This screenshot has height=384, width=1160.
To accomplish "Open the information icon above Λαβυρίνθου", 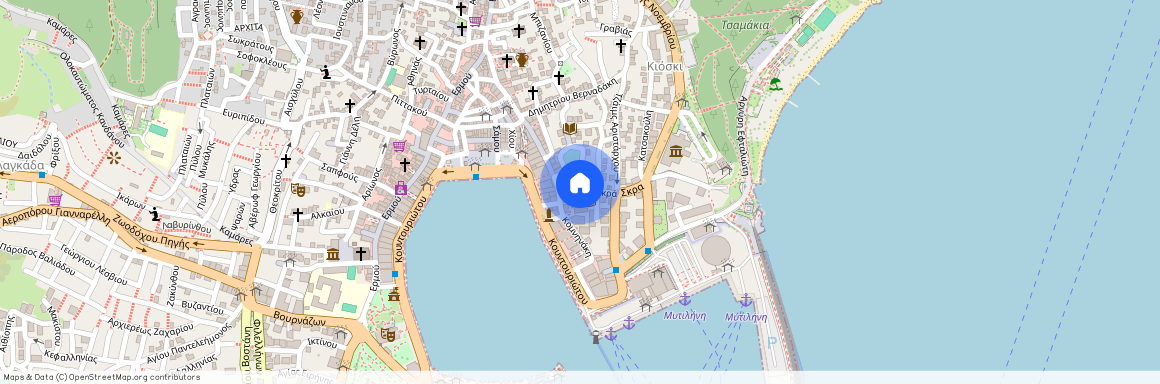I will tap(155, 215).
